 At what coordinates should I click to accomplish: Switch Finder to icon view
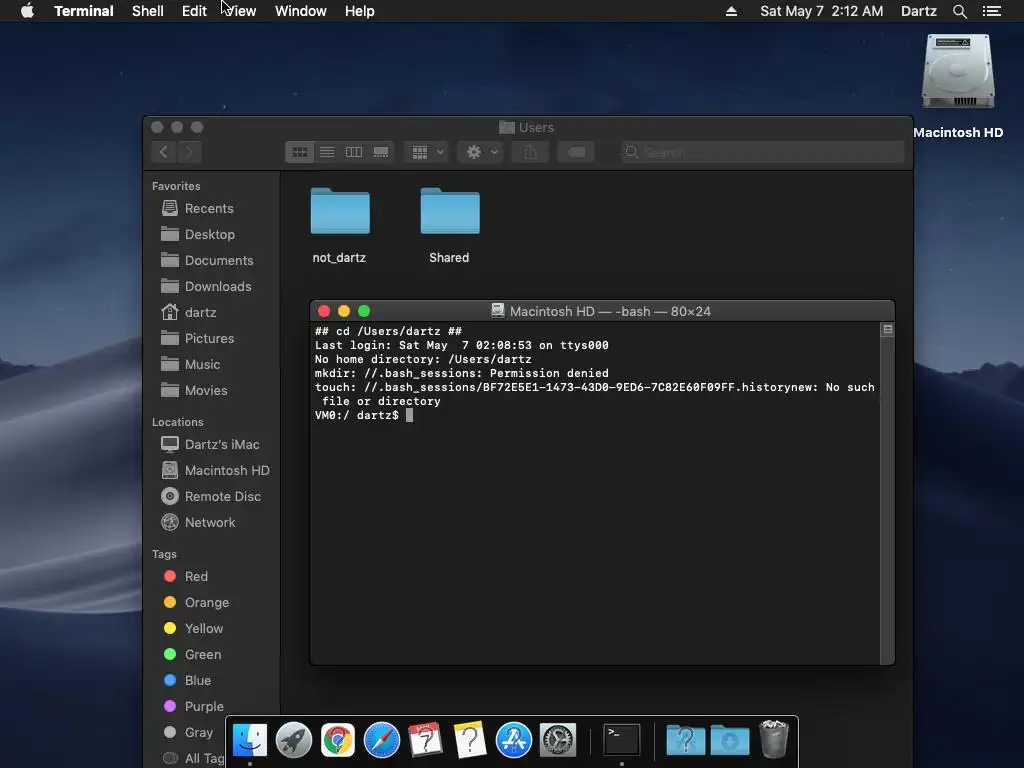click(300, 152)
